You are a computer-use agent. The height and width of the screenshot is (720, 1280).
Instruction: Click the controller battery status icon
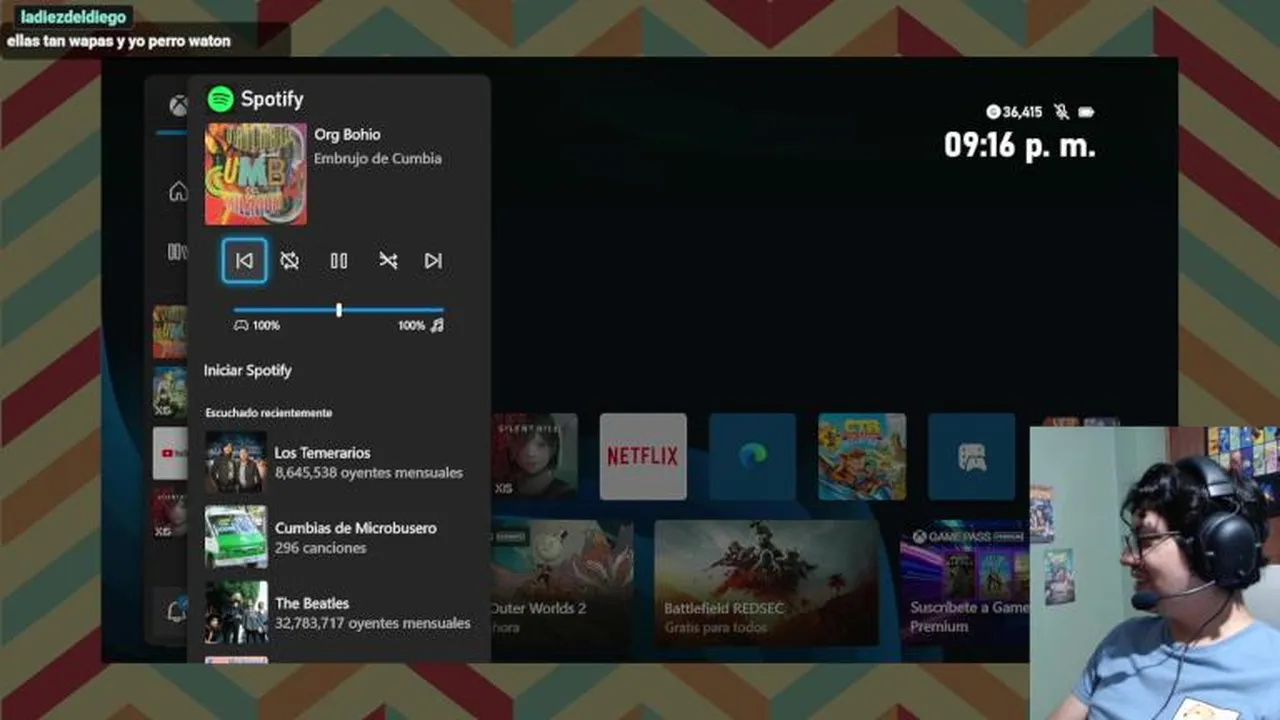[x=1087, y=112]
